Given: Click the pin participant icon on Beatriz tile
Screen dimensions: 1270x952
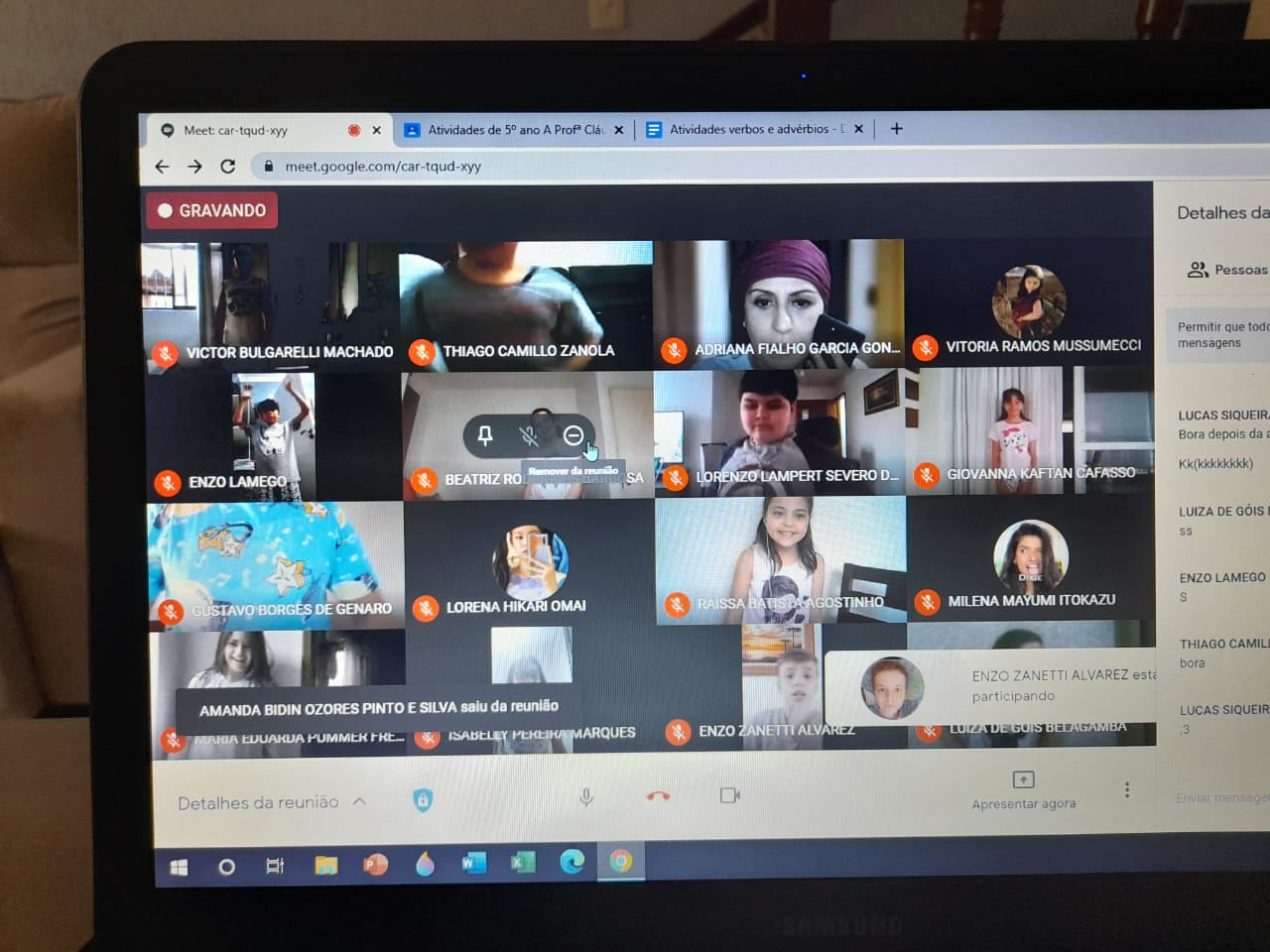Looking at the screenshot, I should [x=485, y=435].
